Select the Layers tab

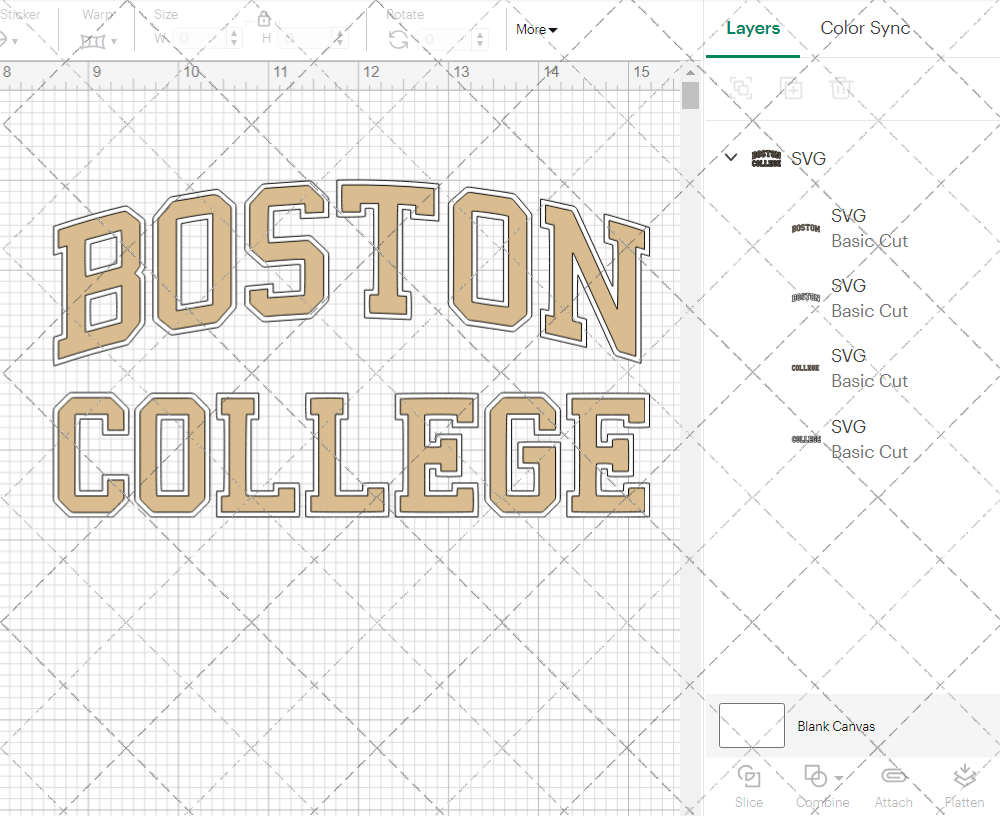tap(753, 28)
